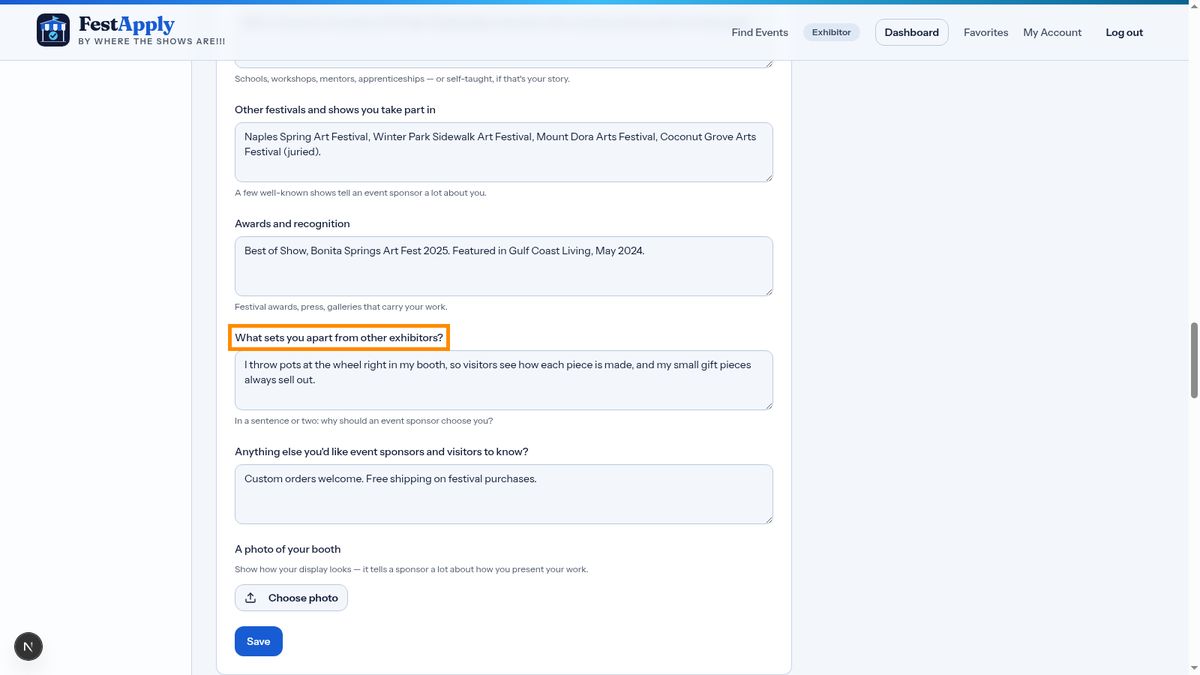Focus the anything else you'd like text area
The height and width of the screenshot is (675, 1200).
[x=504, y=494]
